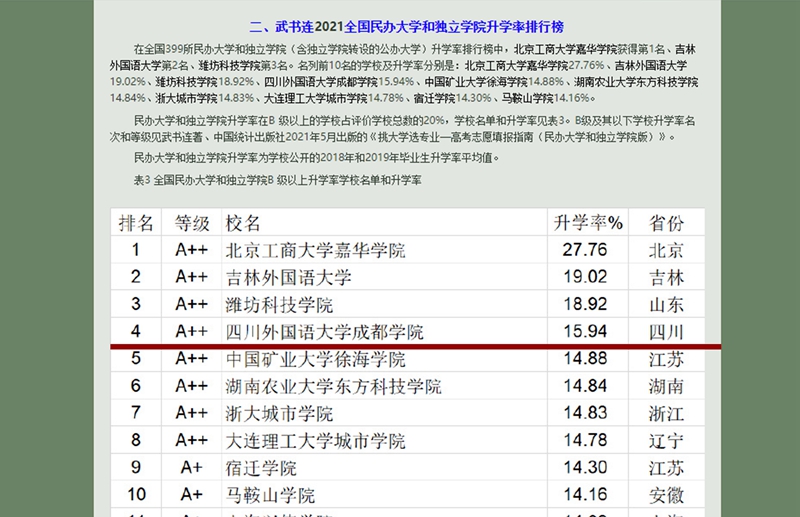
Task: Click the 27.76 rate value cell
Action: pos(585,250)
